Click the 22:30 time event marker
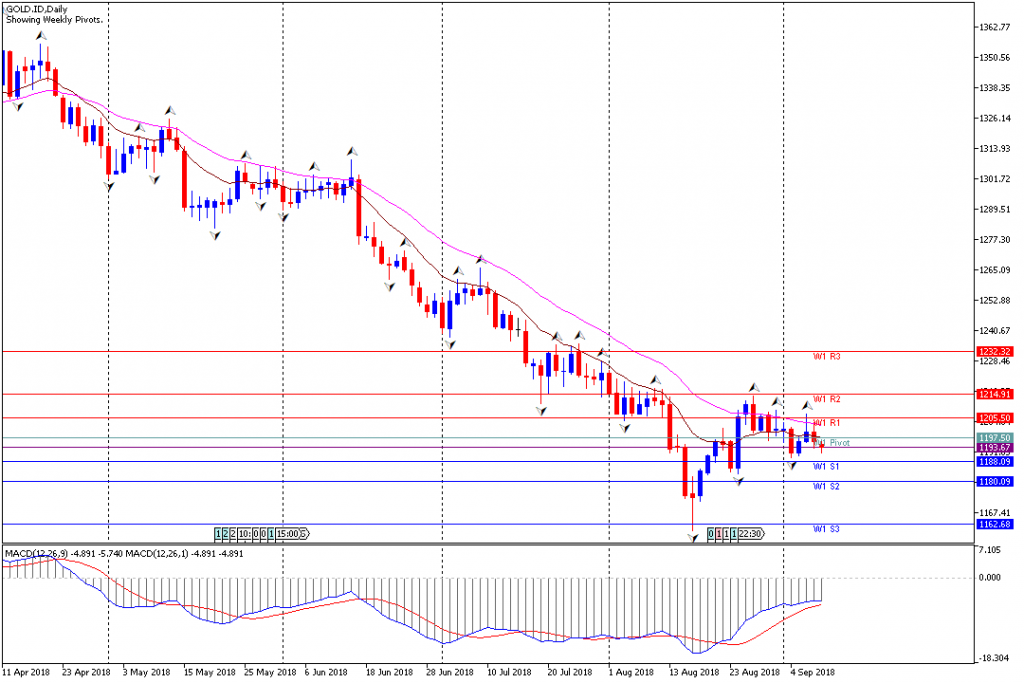Viewport: 1024px width, 683px height. [750, 534]
